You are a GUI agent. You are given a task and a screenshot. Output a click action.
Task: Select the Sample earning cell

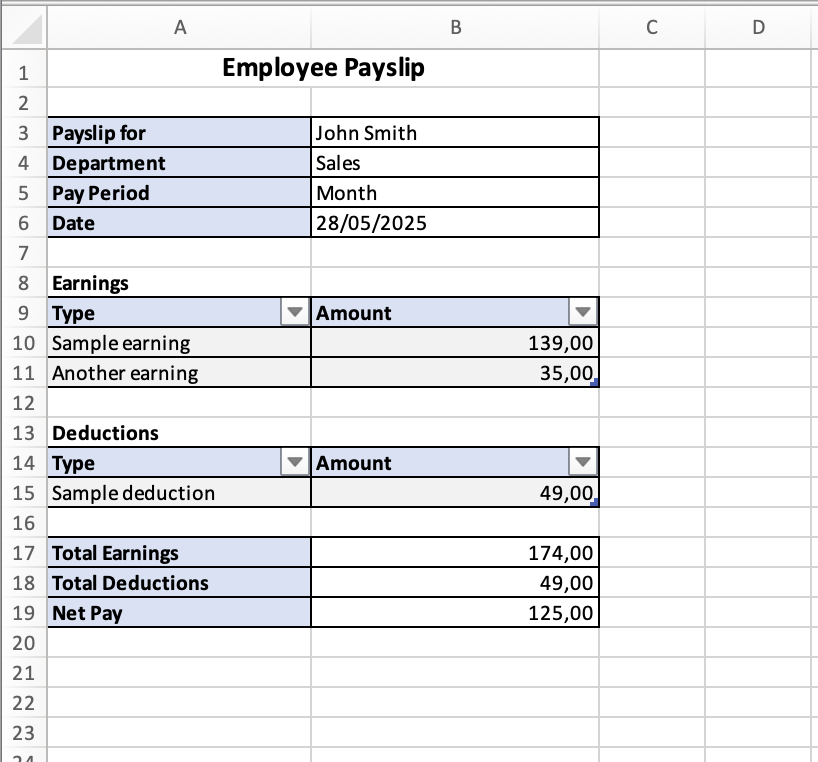tap(179, 343)
